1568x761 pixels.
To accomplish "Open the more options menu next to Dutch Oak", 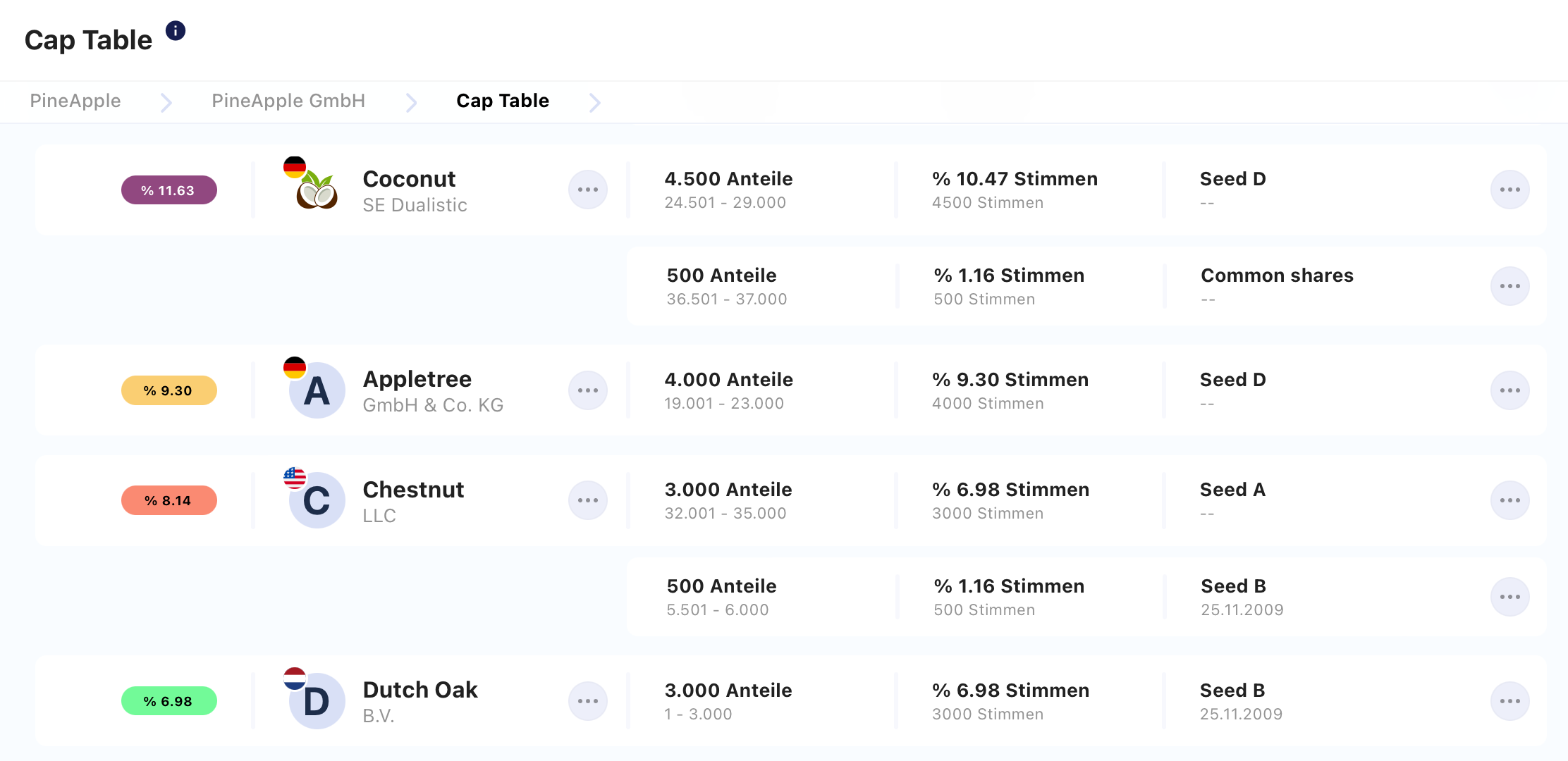I will pyautogui.click(x=588, y=701).
